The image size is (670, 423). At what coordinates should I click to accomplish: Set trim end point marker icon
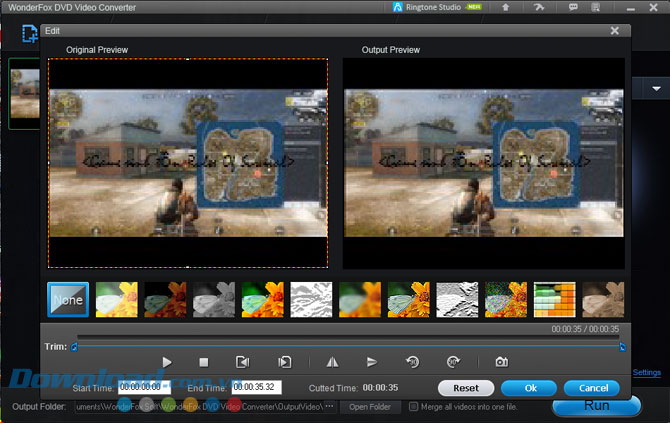[x=285, y=362]
